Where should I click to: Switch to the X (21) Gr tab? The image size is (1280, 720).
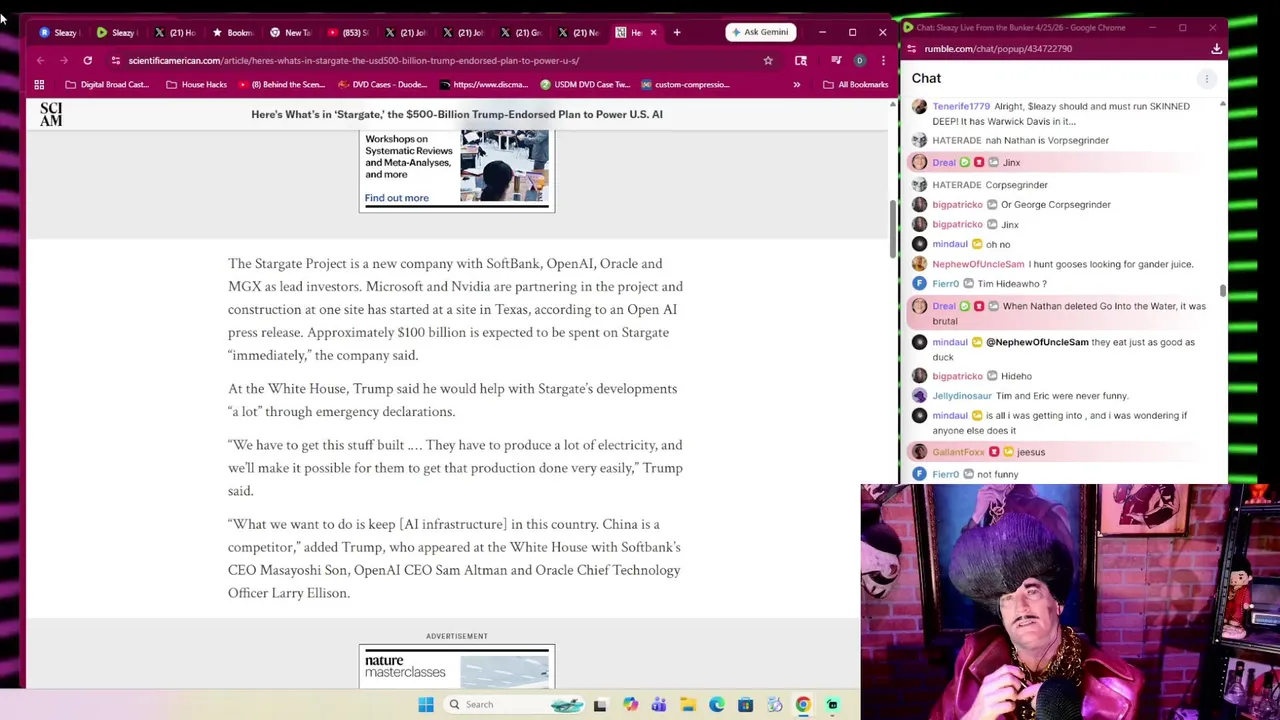click(x=520, y=32)
